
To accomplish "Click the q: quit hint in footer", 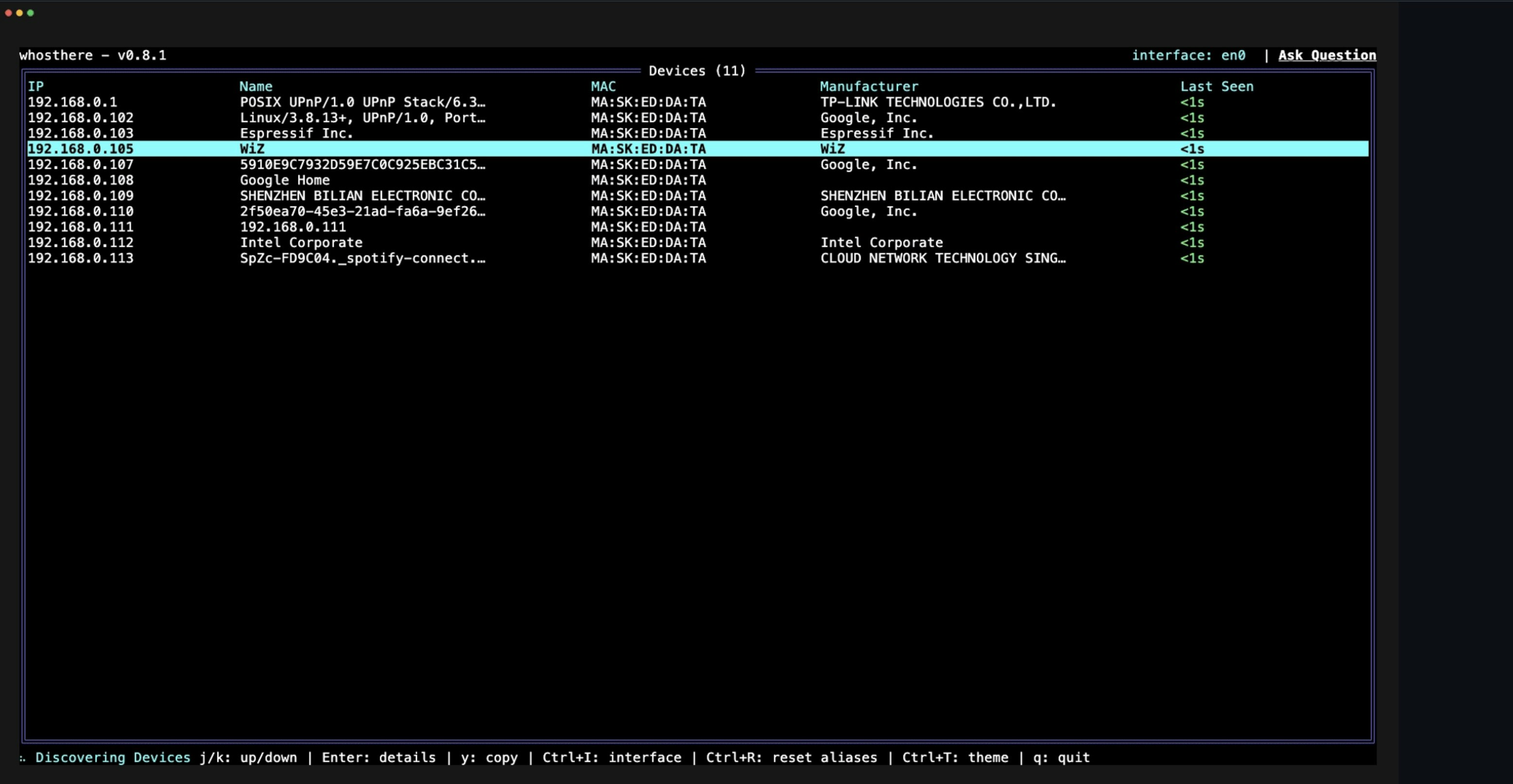I will [x=1062, y=758].
